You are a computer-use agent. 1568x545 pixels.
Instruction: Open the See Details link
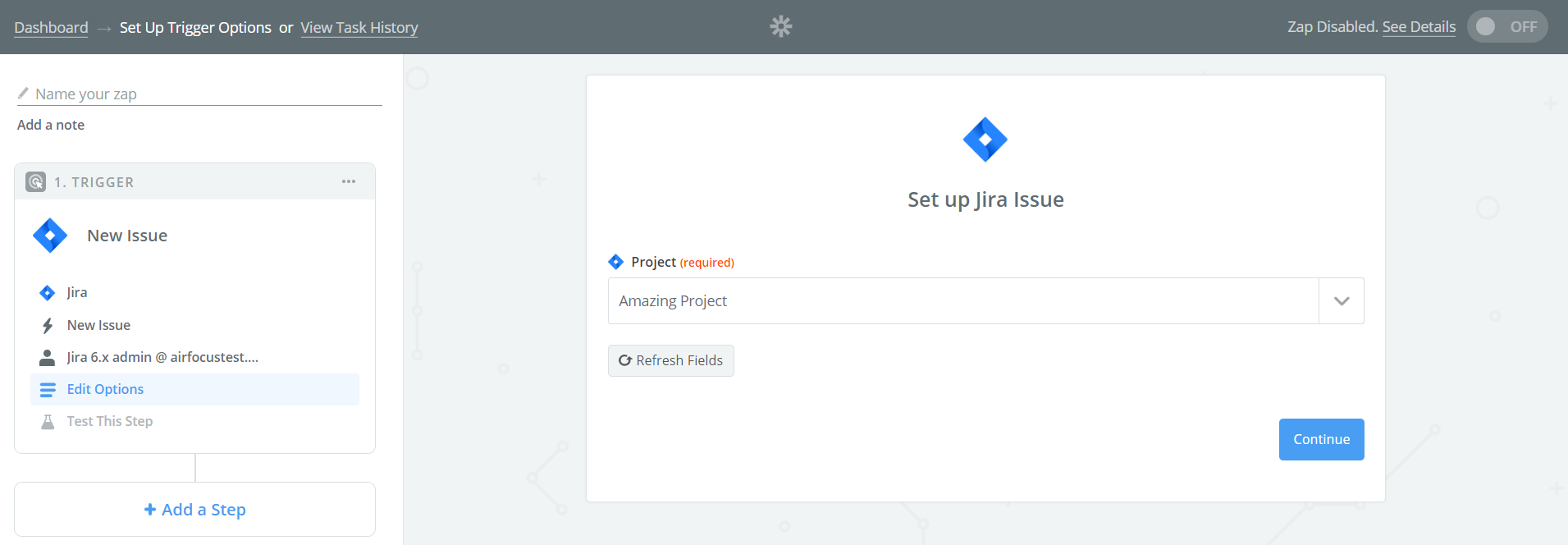click(x=1419, y=26)
